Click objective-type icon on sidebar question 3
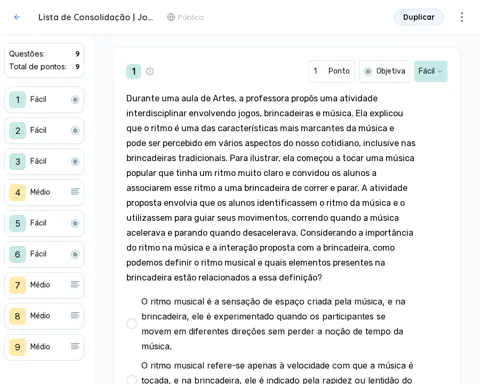This screenshot has height=384, width=480. tap(75, 161)
